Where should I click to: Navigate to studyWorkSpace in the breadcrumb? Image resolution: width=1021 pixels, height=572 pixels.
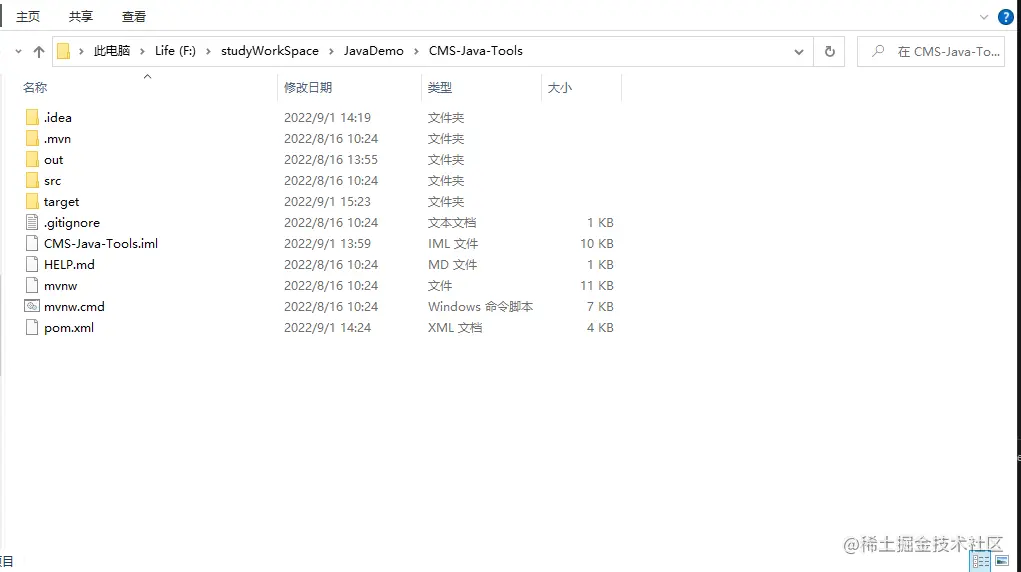pos(270,51)
